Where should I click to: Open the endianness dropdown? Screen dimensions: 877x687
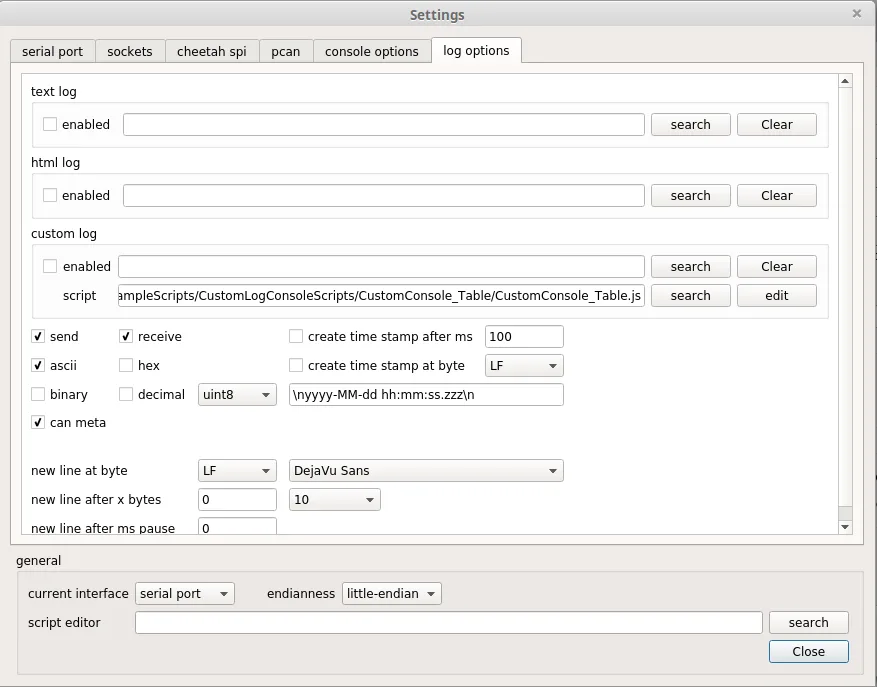click(x=392, y=594)
